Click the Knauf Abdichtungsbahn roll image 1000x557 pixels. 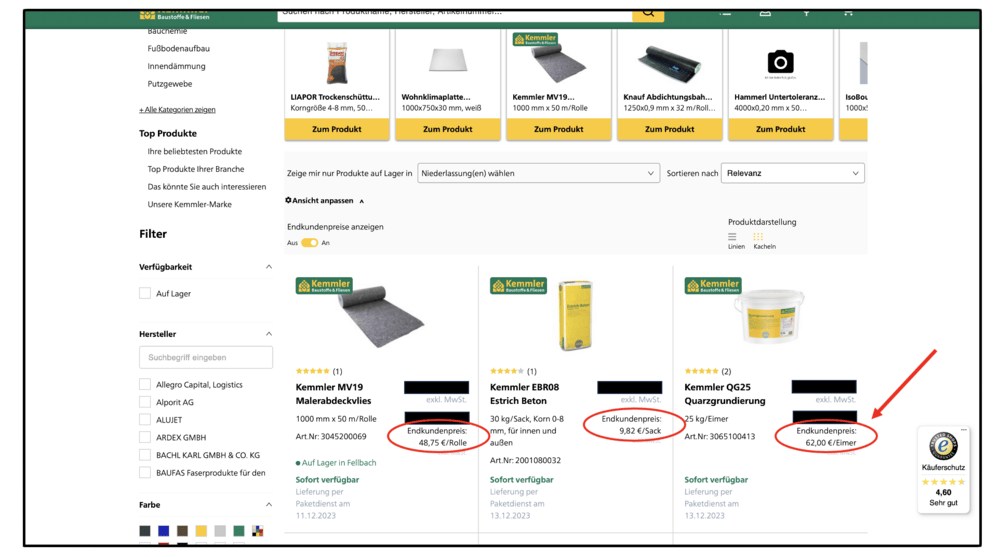[x=669, y=64]
